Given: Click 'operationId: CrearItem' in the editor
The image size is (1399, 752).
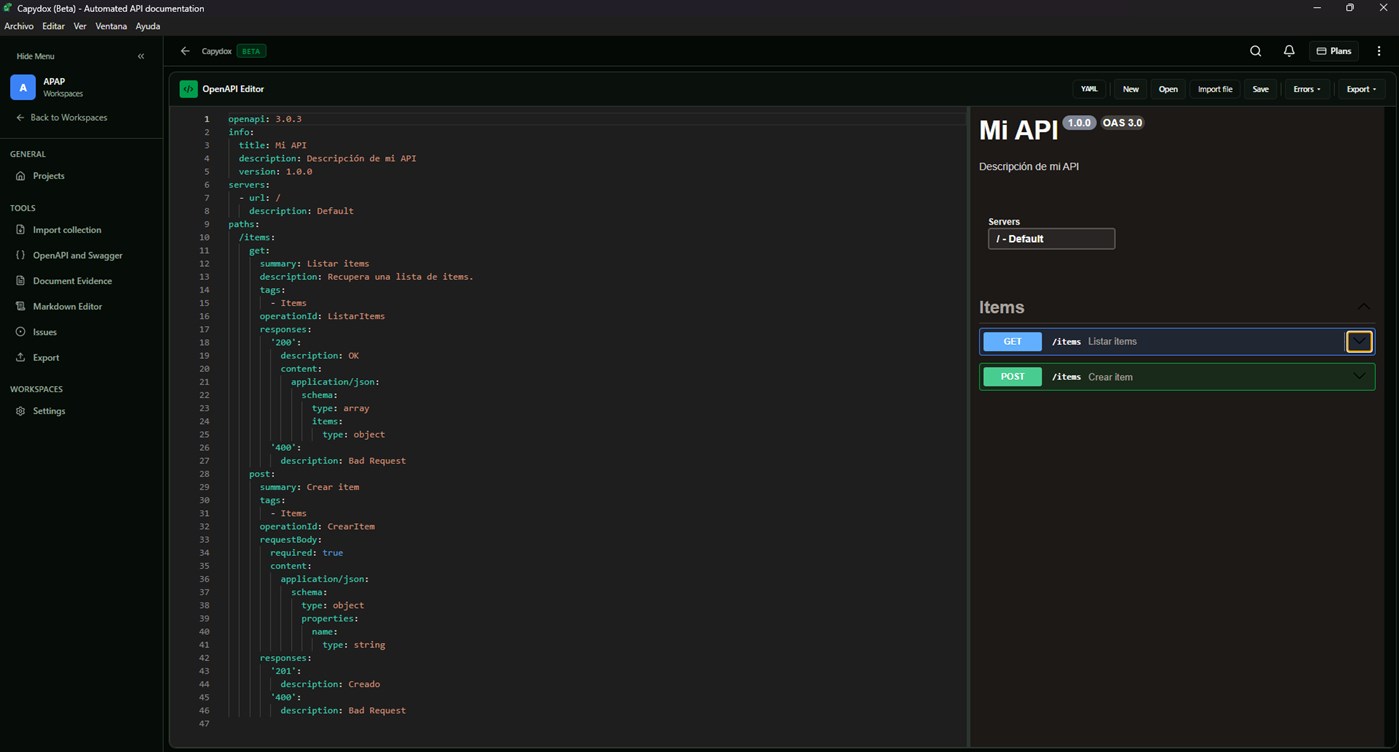Looking at the screenshot, I should [x=317, y=526].
